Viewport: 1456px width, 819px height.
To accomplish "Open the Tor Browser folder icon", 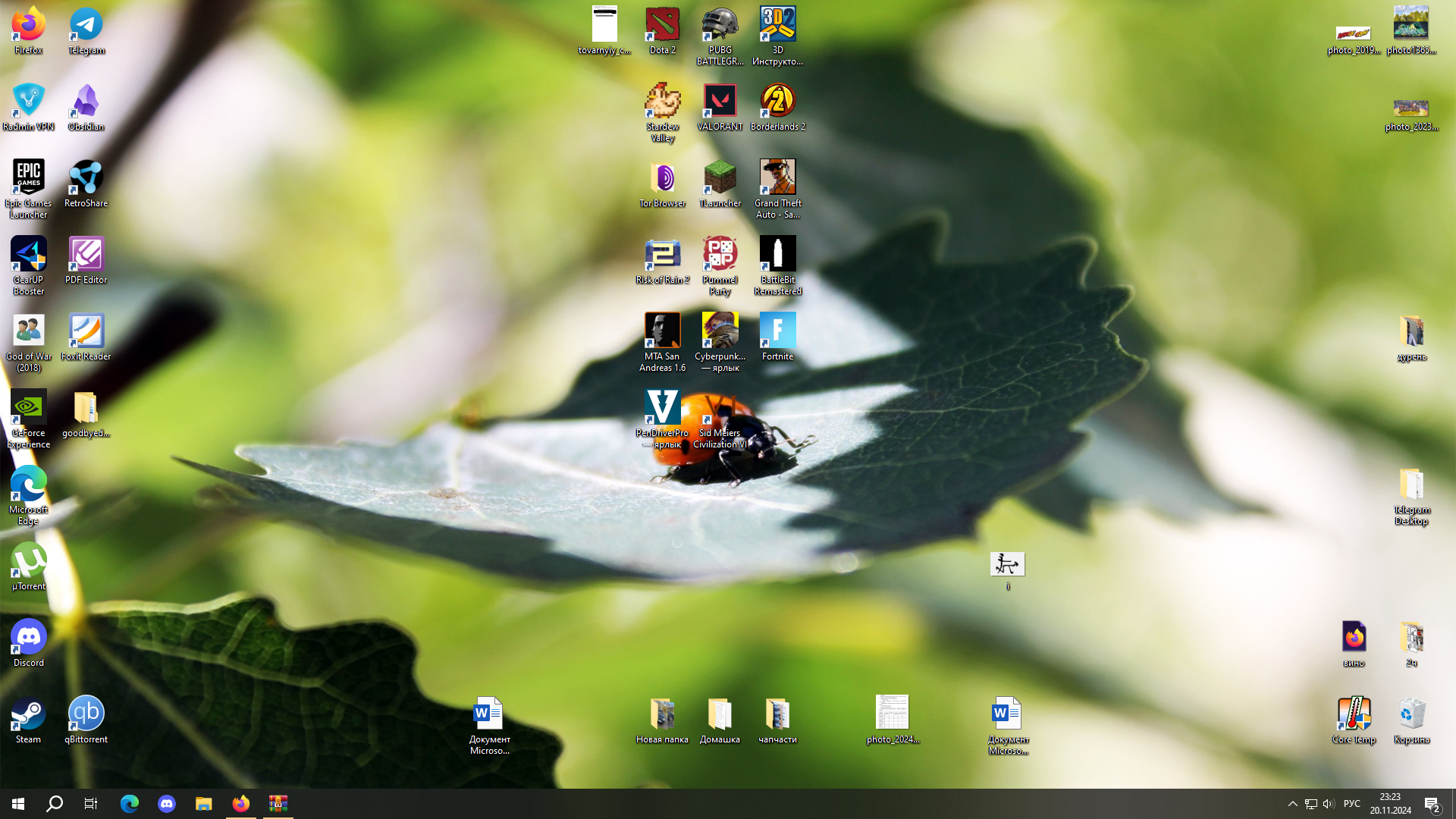I will [663, 184].
